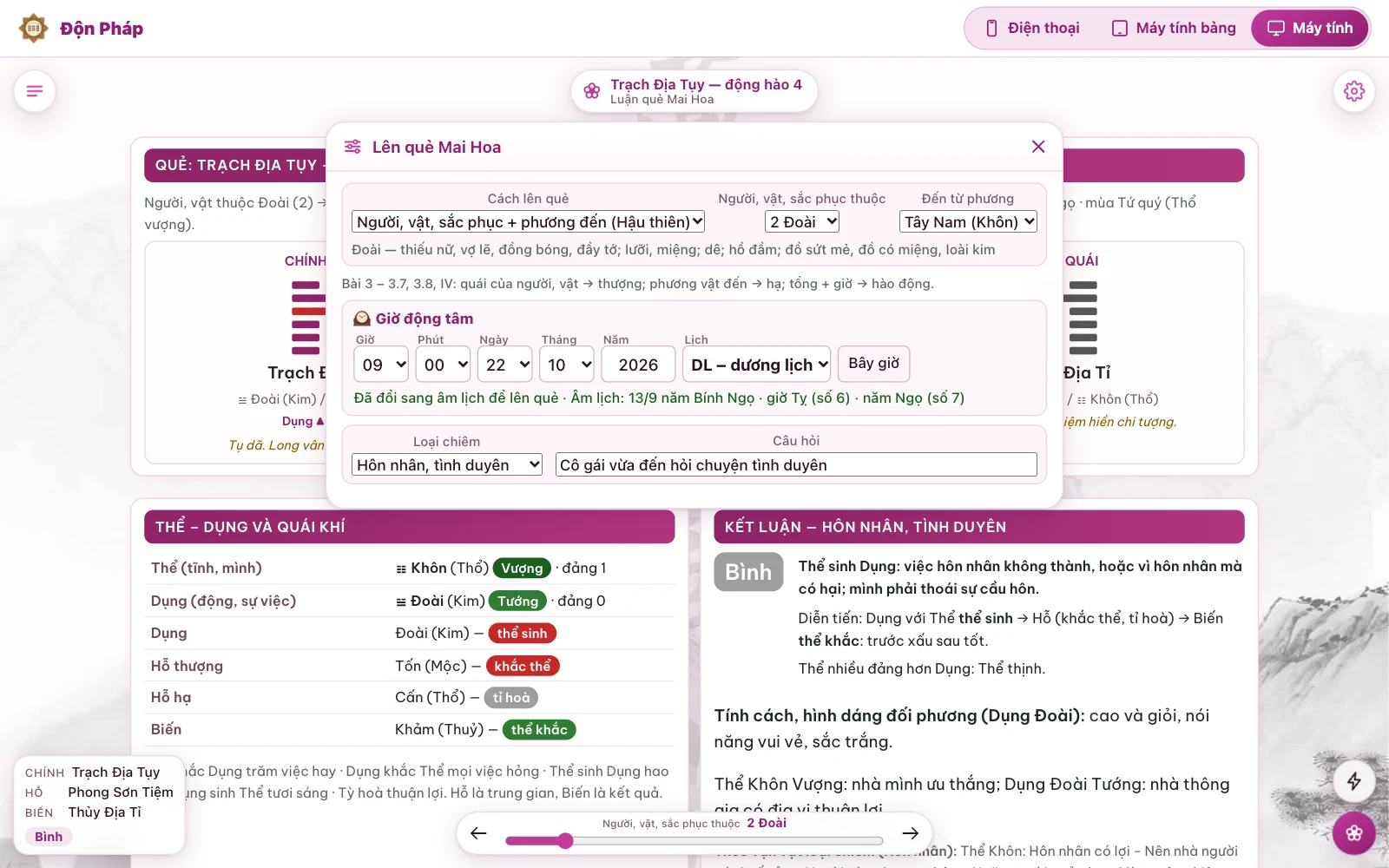Click the tỉ hoà grey badge
This screenshot has width=1389, height=868.
click(510, 698)
